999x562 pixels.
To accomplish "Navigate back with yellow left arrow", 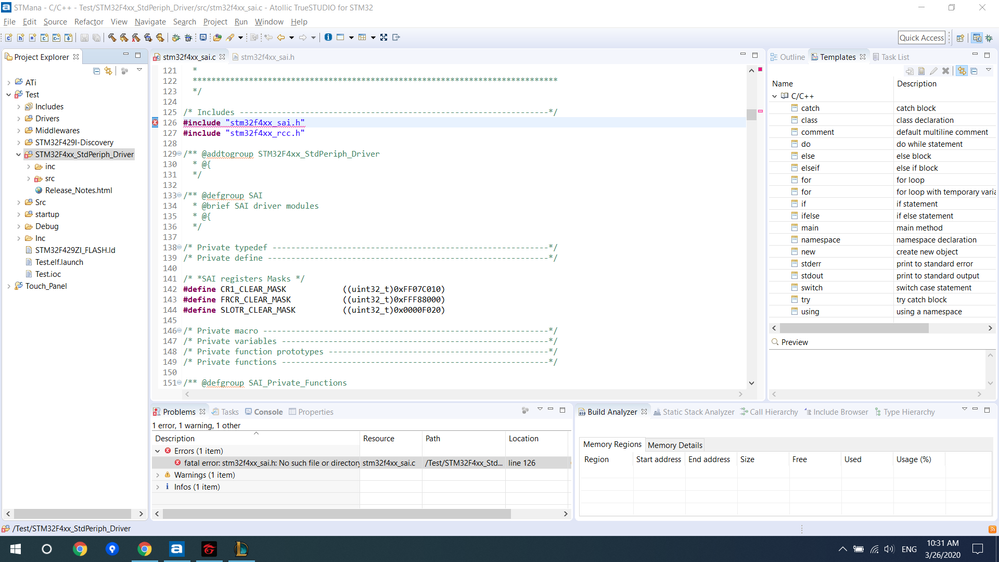I will pos(281,38).
